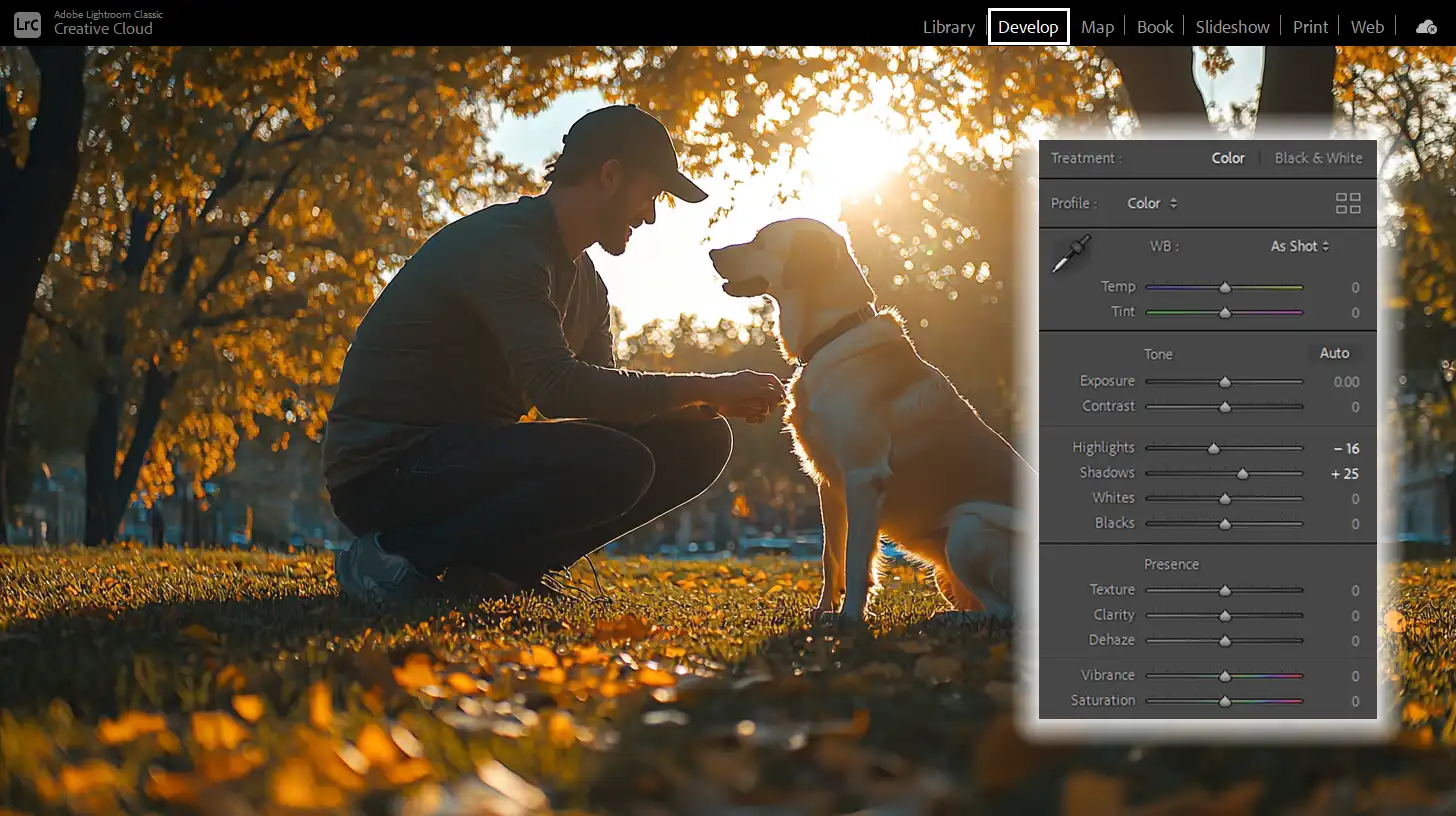
Task: Click the Contrast value field
Action: pos(1355,407)
